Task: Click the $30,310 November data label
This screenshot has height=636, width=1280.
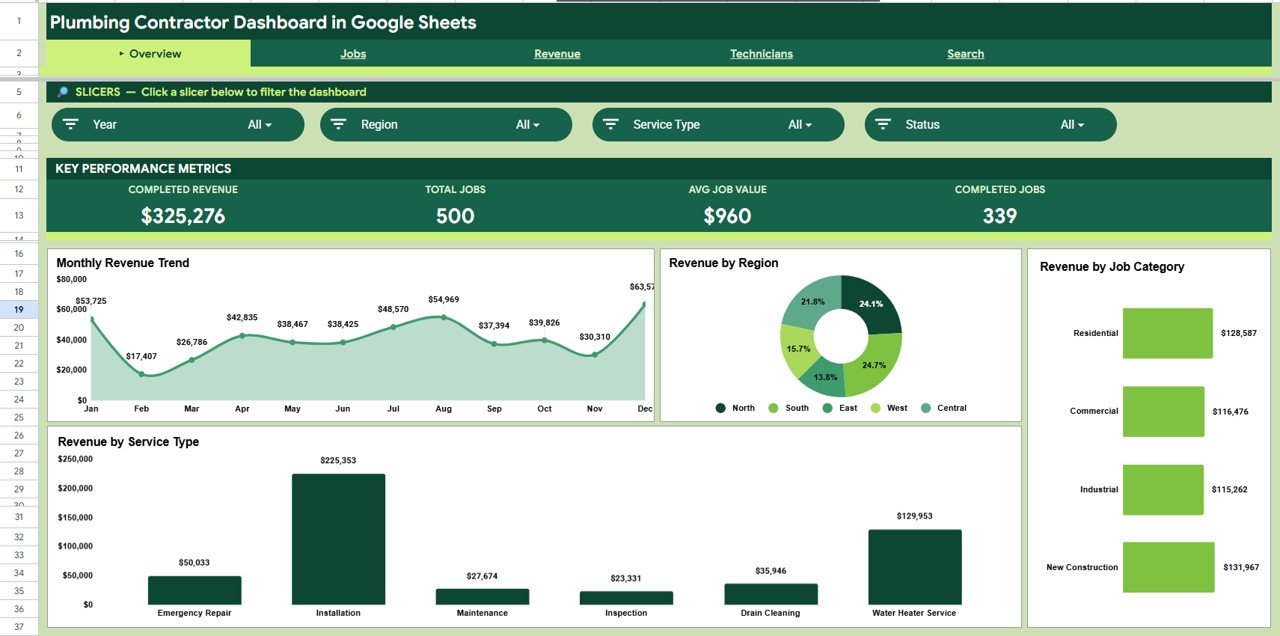Action: (595, 337)
